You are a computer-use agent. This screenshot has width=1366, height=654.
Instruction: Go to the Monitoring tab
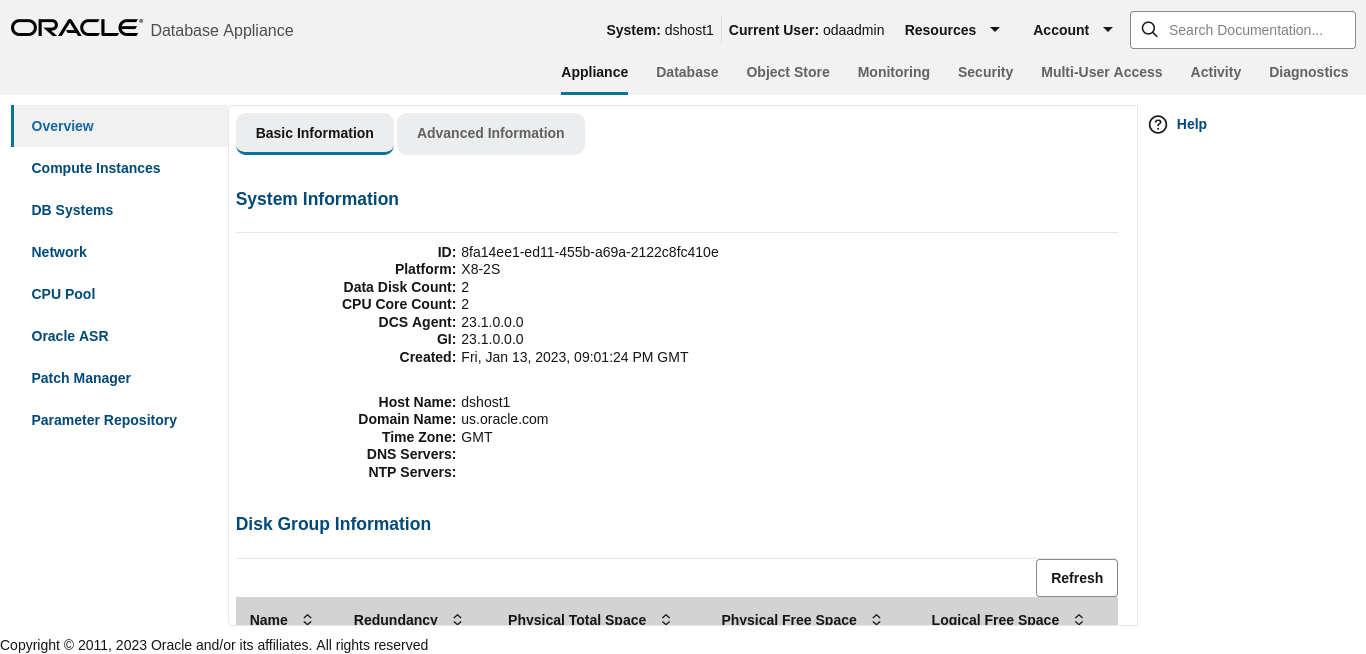click(894, 72)
